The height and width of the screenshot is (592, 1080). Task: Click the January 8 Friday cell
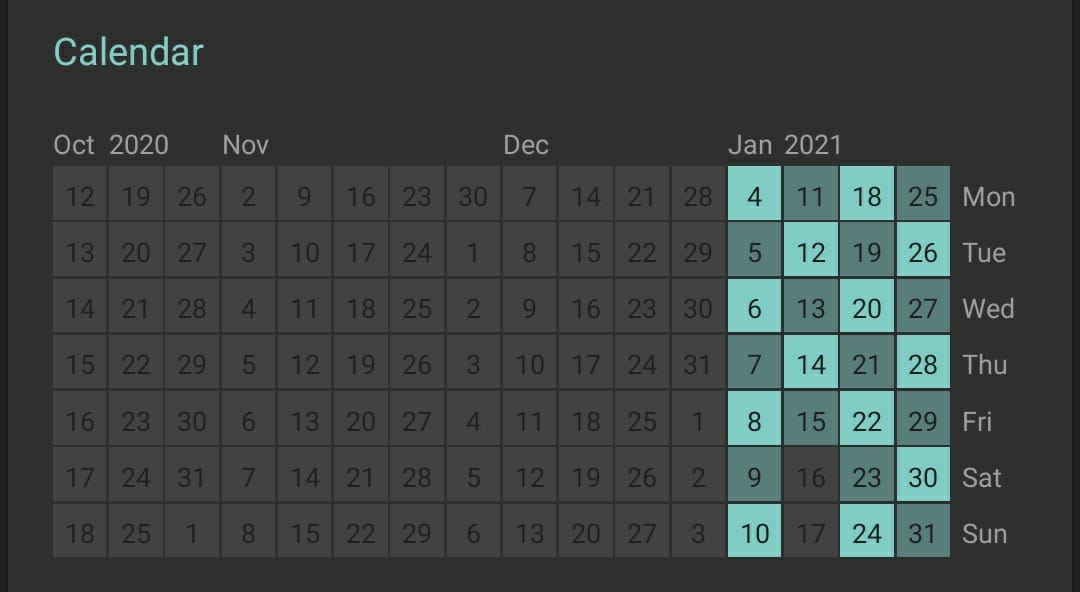point(754,418)
